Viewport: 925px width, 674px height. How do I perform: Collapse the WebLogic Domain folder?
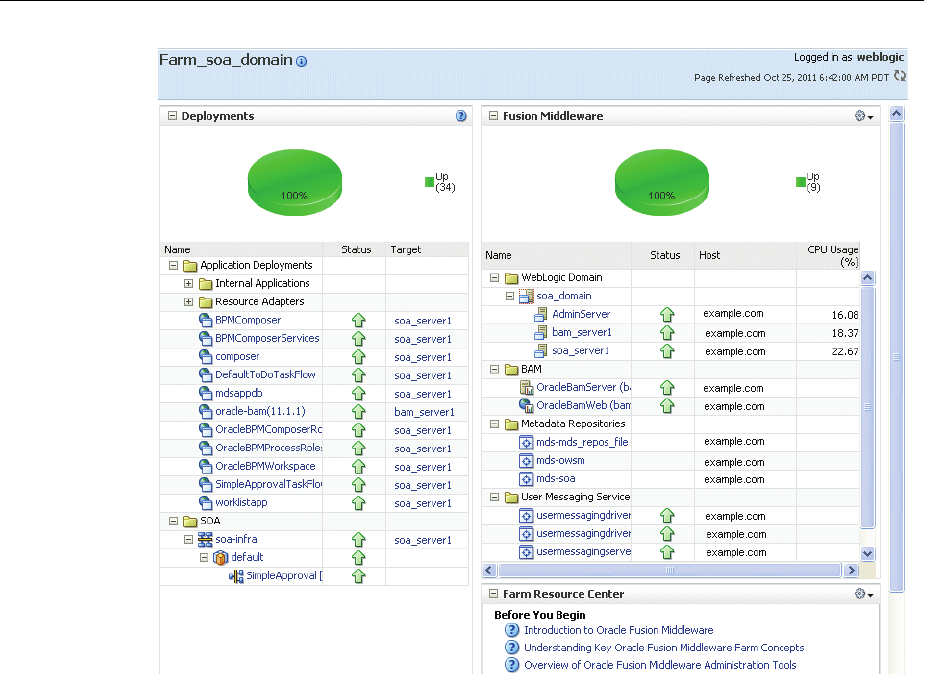494,277
